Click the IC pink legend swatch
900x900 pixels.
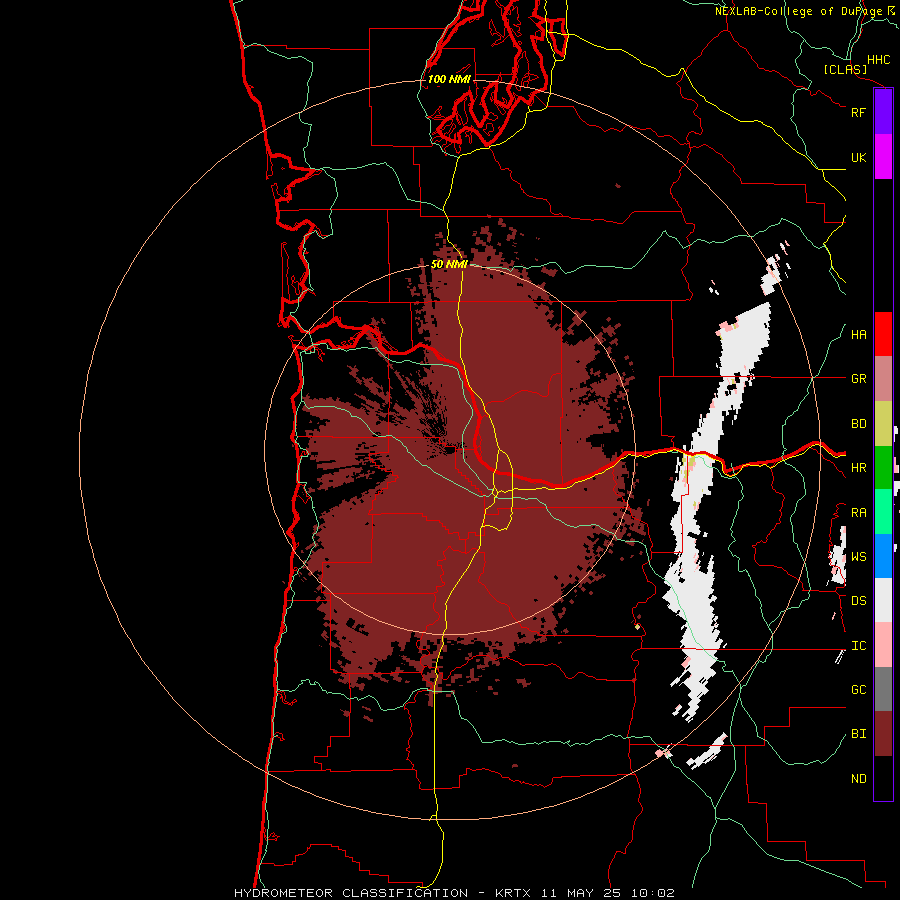pos(883,645)
